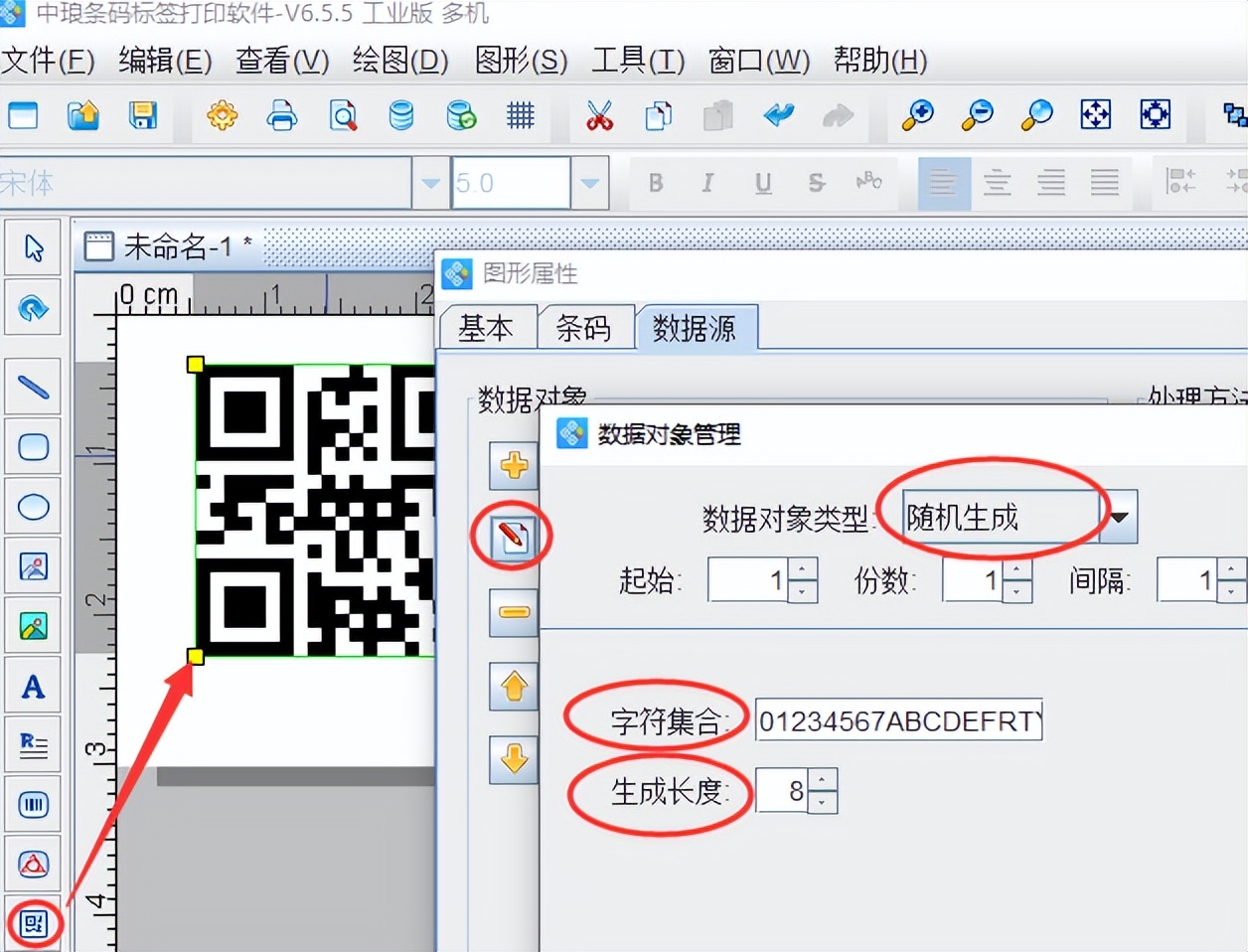The image size is (1248, 952).
Task: Open the 绘图(D) menu
Action: [x=400, y=62]
